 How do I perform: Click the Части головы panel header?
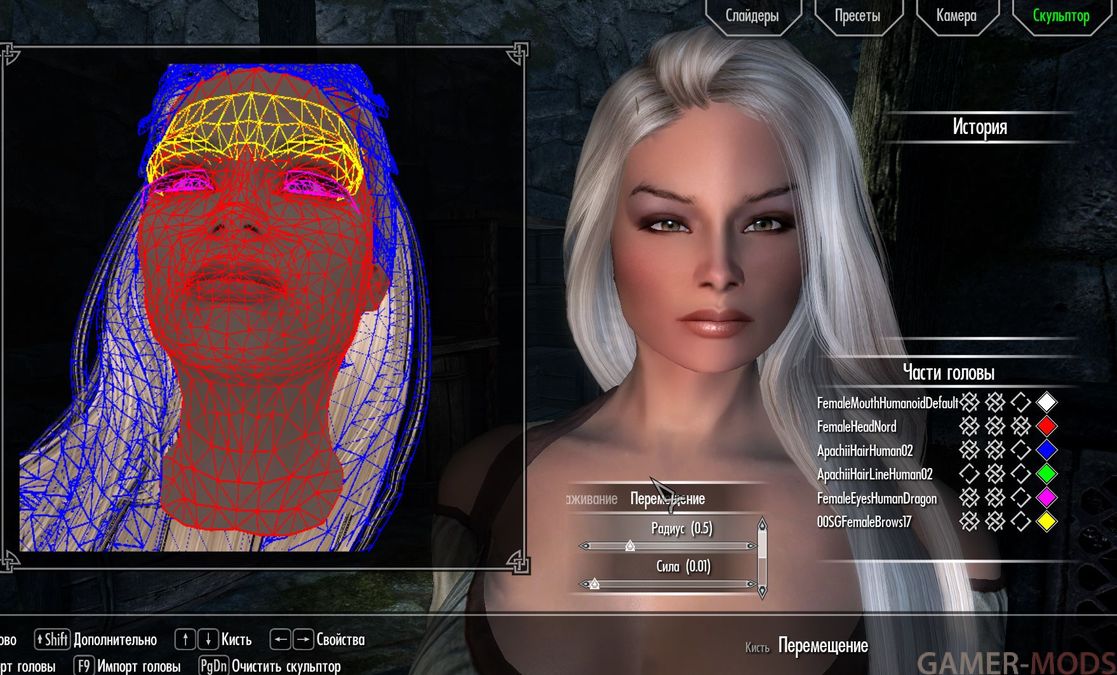coord(948,372)
